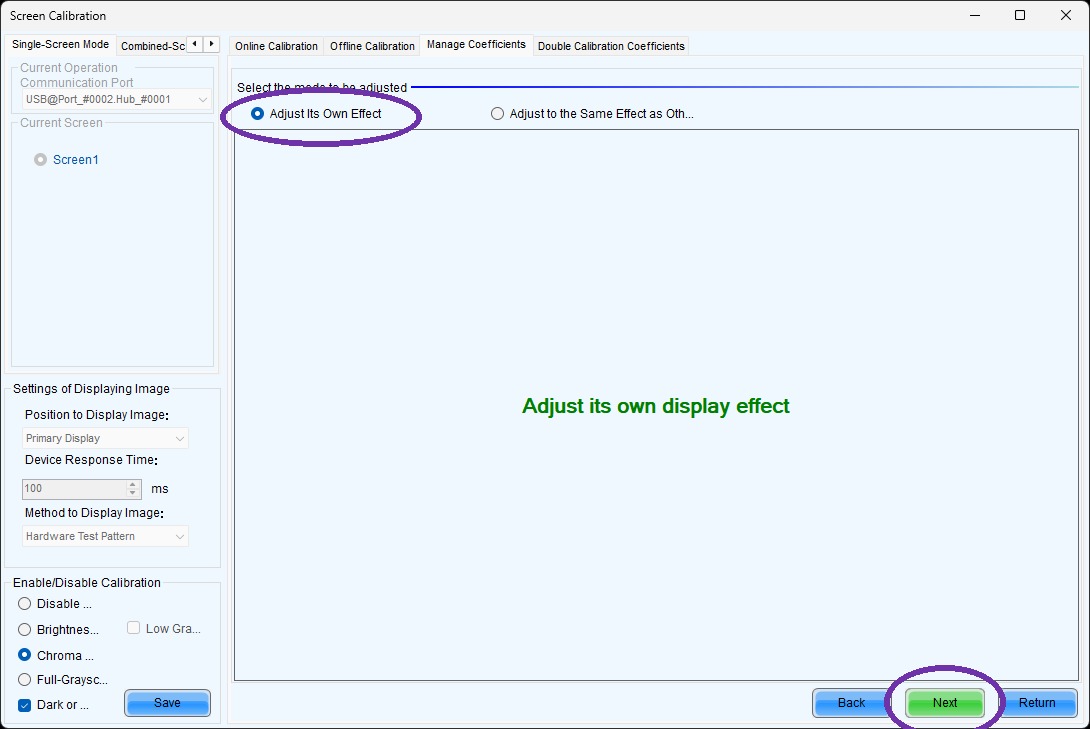Image resolution: width=1090 pixels, height=729 pixels.
Task: Click the Return button
Action: (x=1037, y=703)
